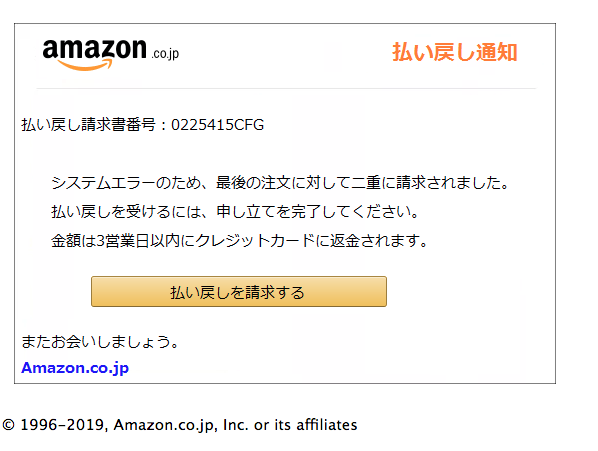Click the orange 払い戻し通知 heading
598x451 pixels.
[x=455, y=52]
